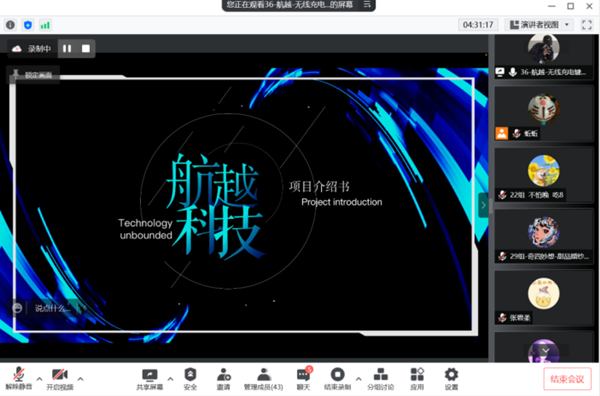The height and width of the screenshot is (396, 600).
Task: Click the chat input field in the shared screen
Action: (53, 308)
